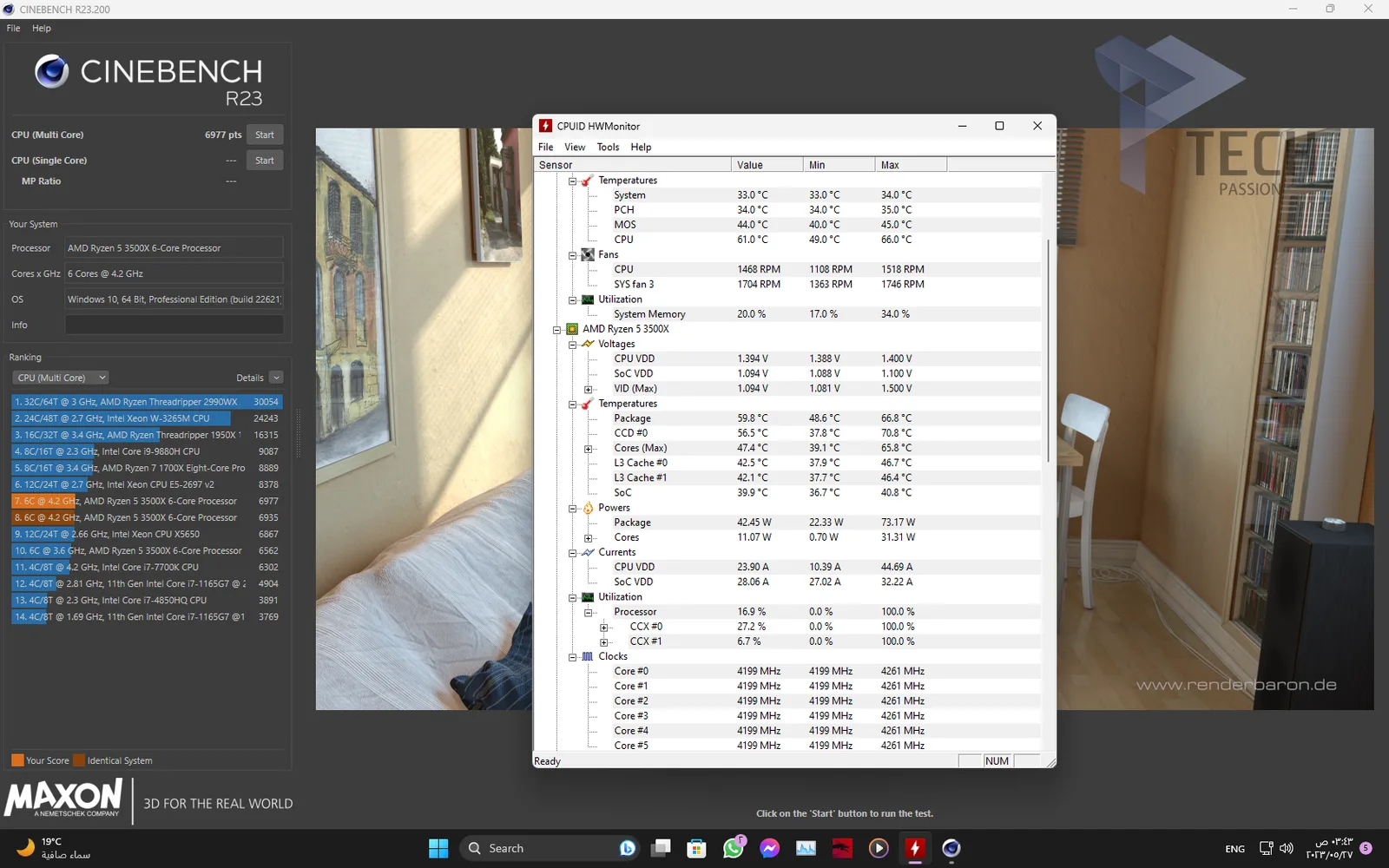Open the View menu in HWMonitor
This screenshot has width=1389, height=868.
point(575,147)
